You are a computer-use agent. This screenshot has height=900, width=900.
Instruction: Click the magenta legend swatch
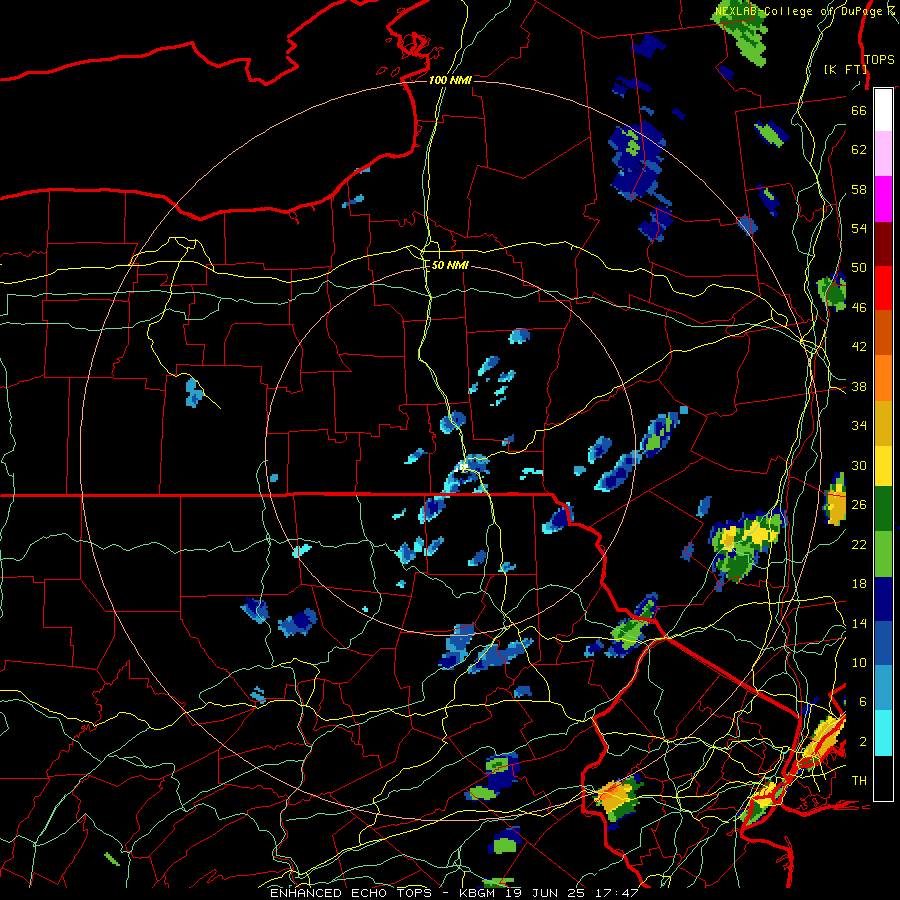click(883, 199)
